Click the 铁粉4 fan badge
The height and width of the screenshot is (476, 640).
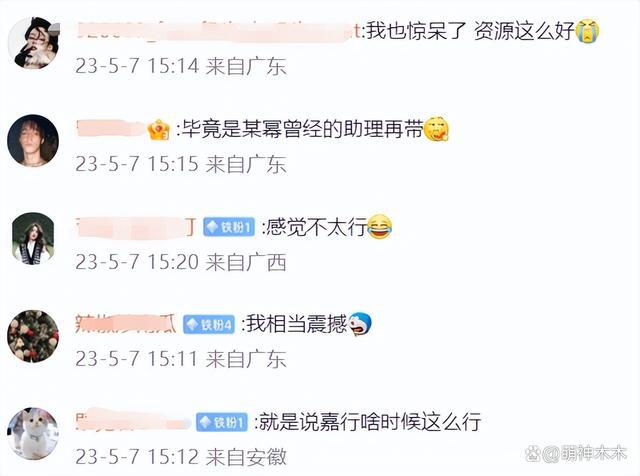point(209,325)
